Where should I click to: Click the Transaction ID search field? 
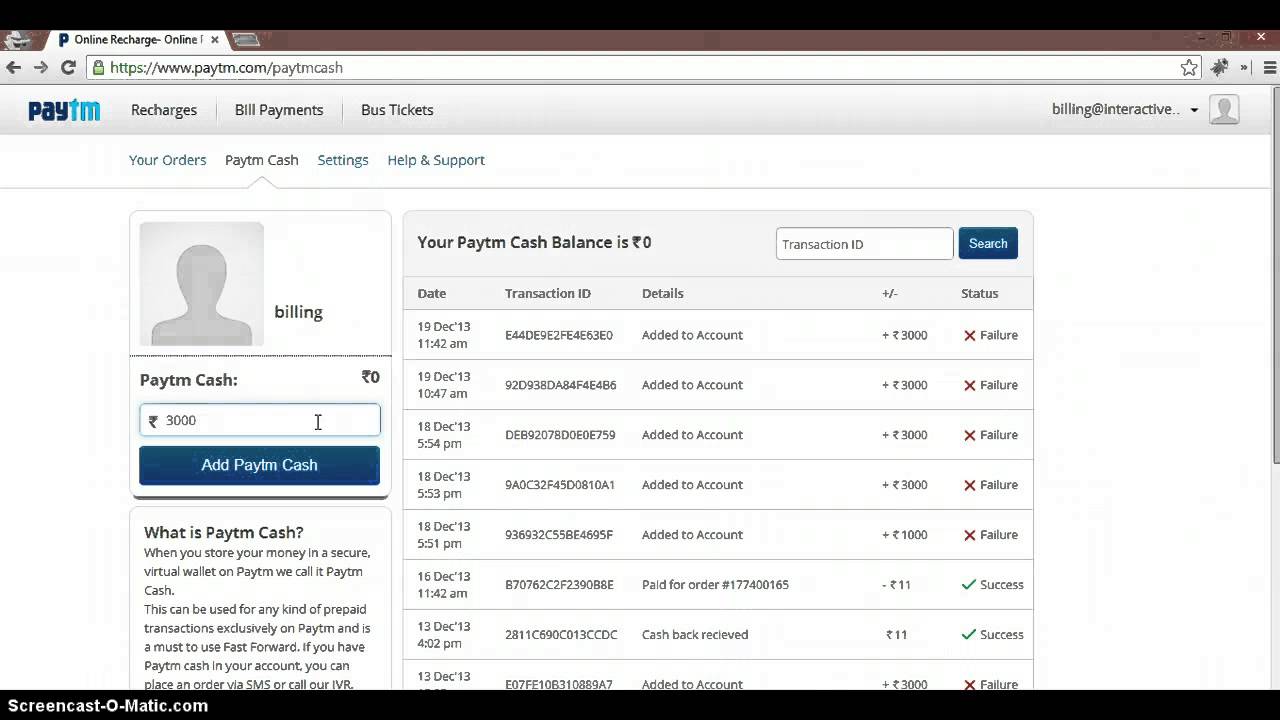coord(864,244)
